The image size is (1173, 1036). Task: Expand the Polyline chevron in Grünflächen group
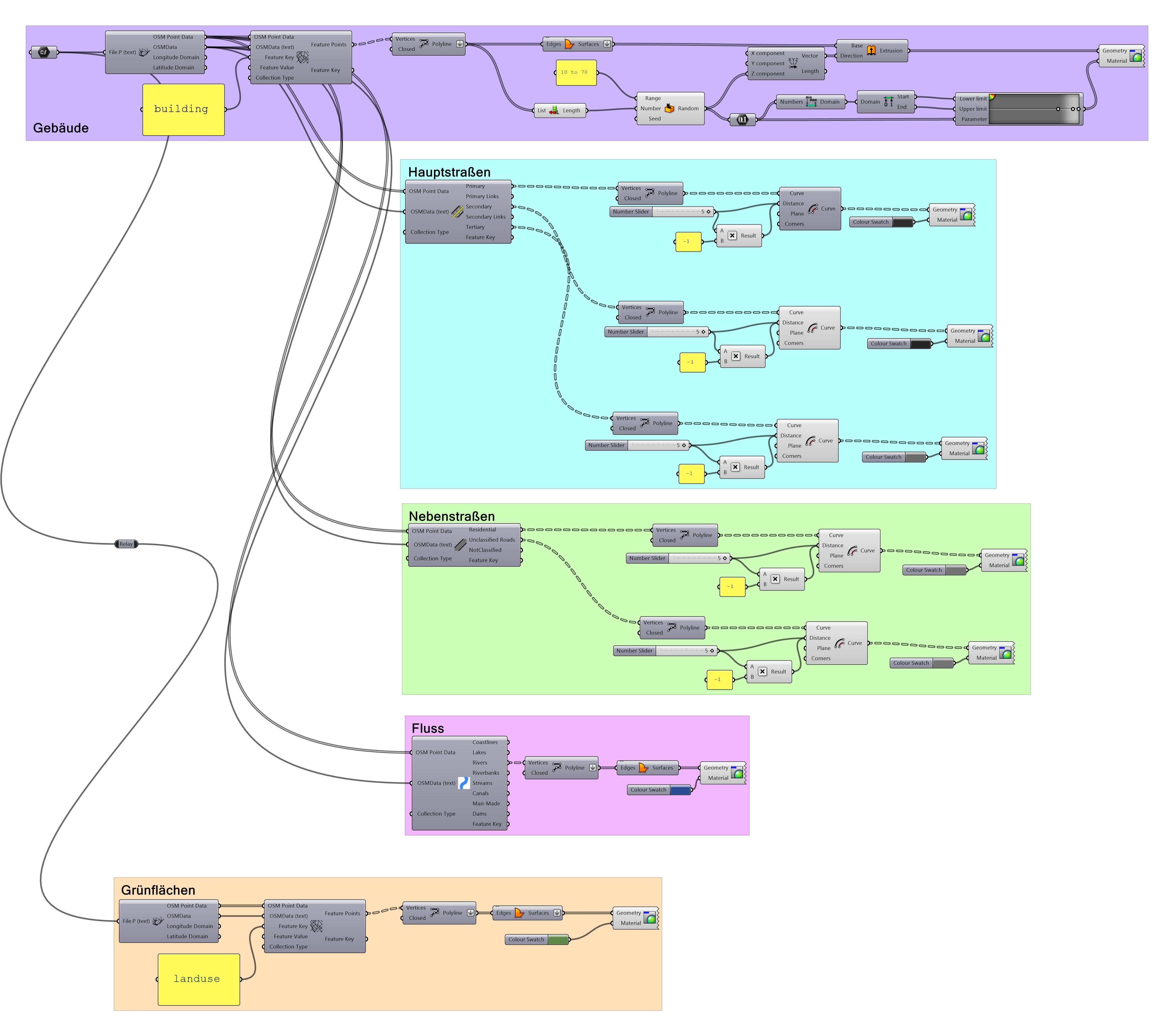pos(470,913)
